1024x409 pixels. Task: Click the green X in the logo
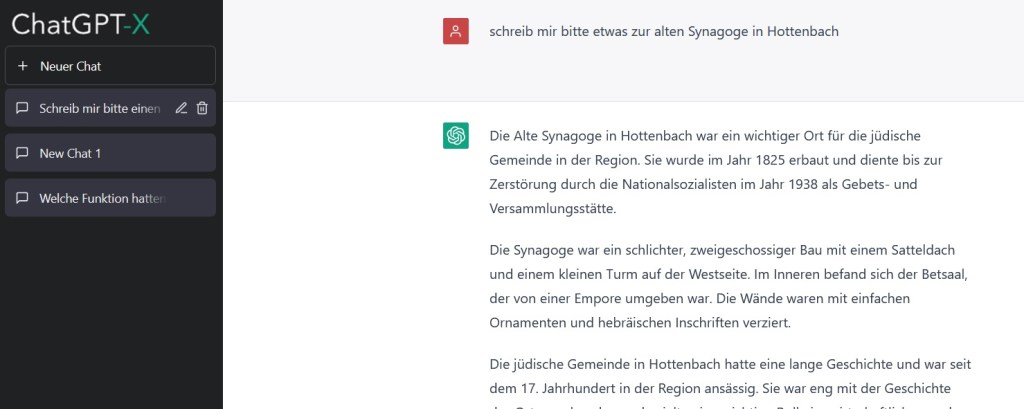coord(139,23)
